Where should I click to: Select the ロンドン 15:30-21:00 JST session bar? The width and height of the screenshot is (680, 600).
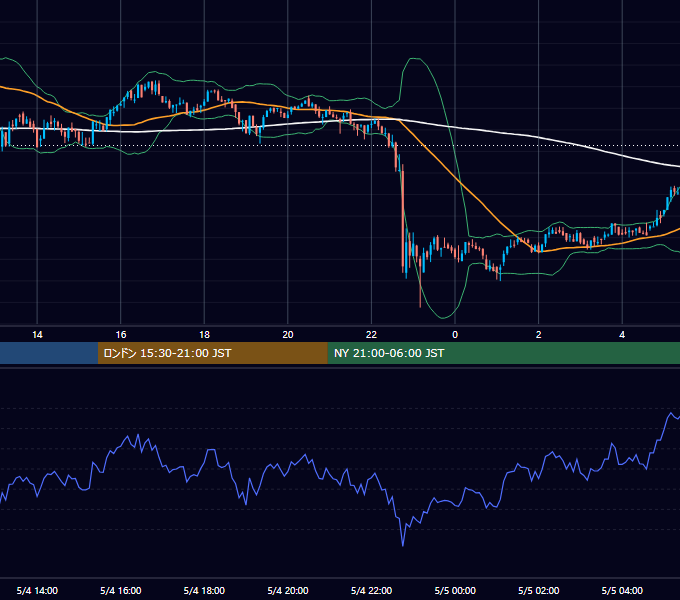(x=212, y=353)
